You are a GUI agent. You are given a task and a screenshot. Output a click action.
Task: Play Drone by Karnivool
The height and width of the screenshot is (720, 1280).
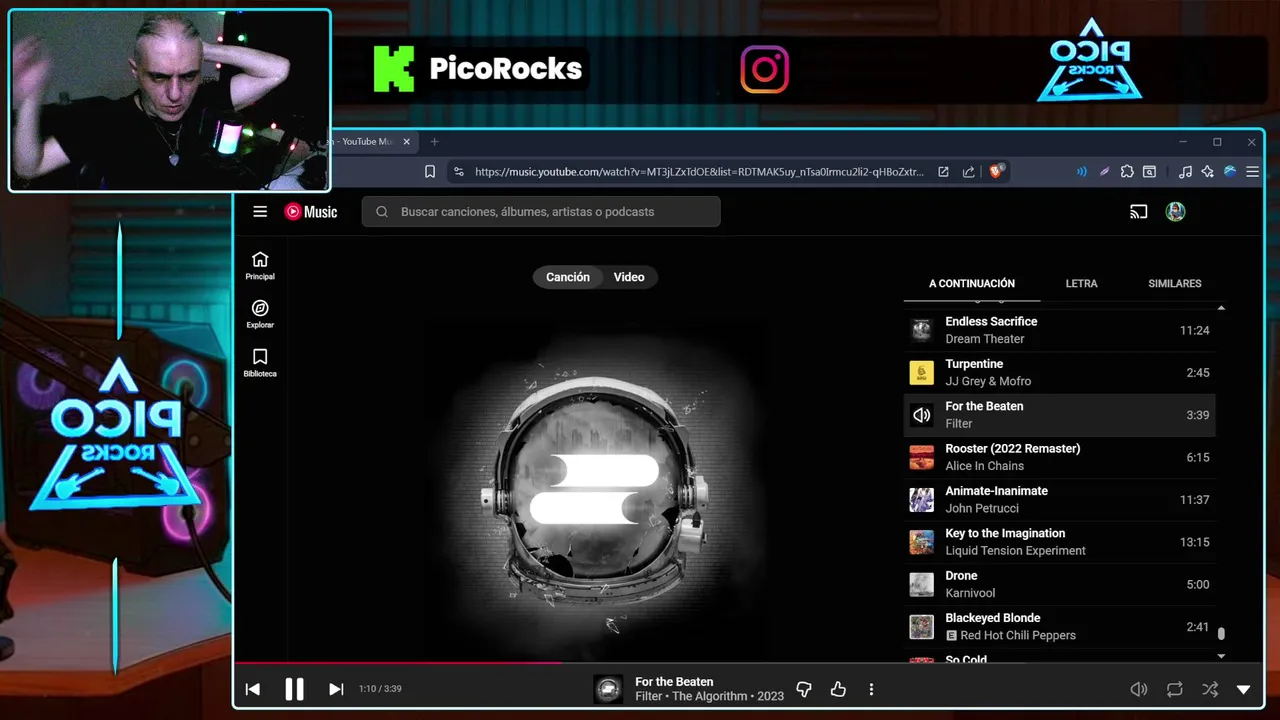pos(1060,584)
